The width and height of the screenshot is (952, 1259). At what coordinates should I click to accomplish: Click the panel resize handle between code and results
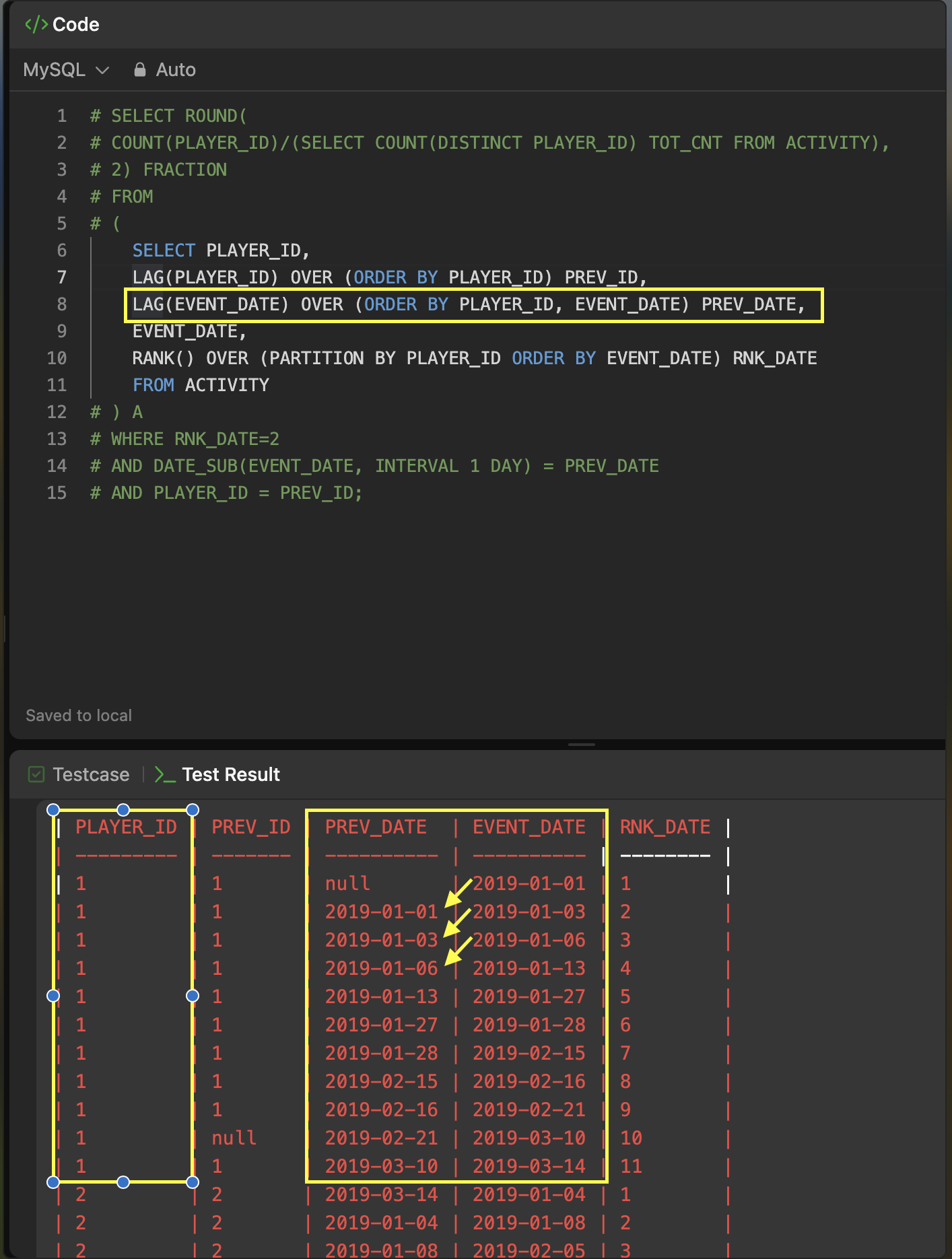coord(582,745)
